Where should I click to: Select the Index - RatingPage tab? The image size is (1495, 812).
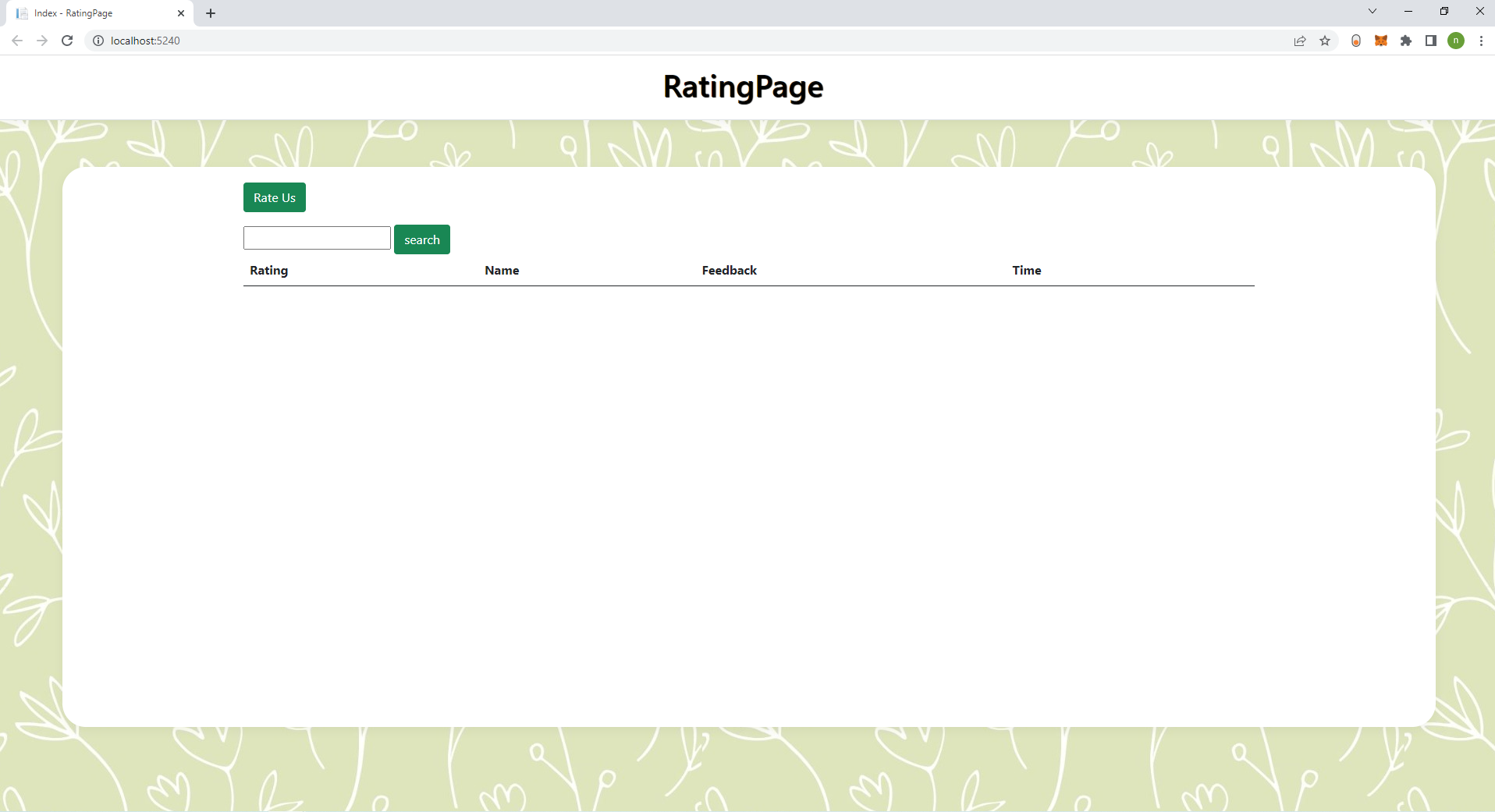click(94, 12)
